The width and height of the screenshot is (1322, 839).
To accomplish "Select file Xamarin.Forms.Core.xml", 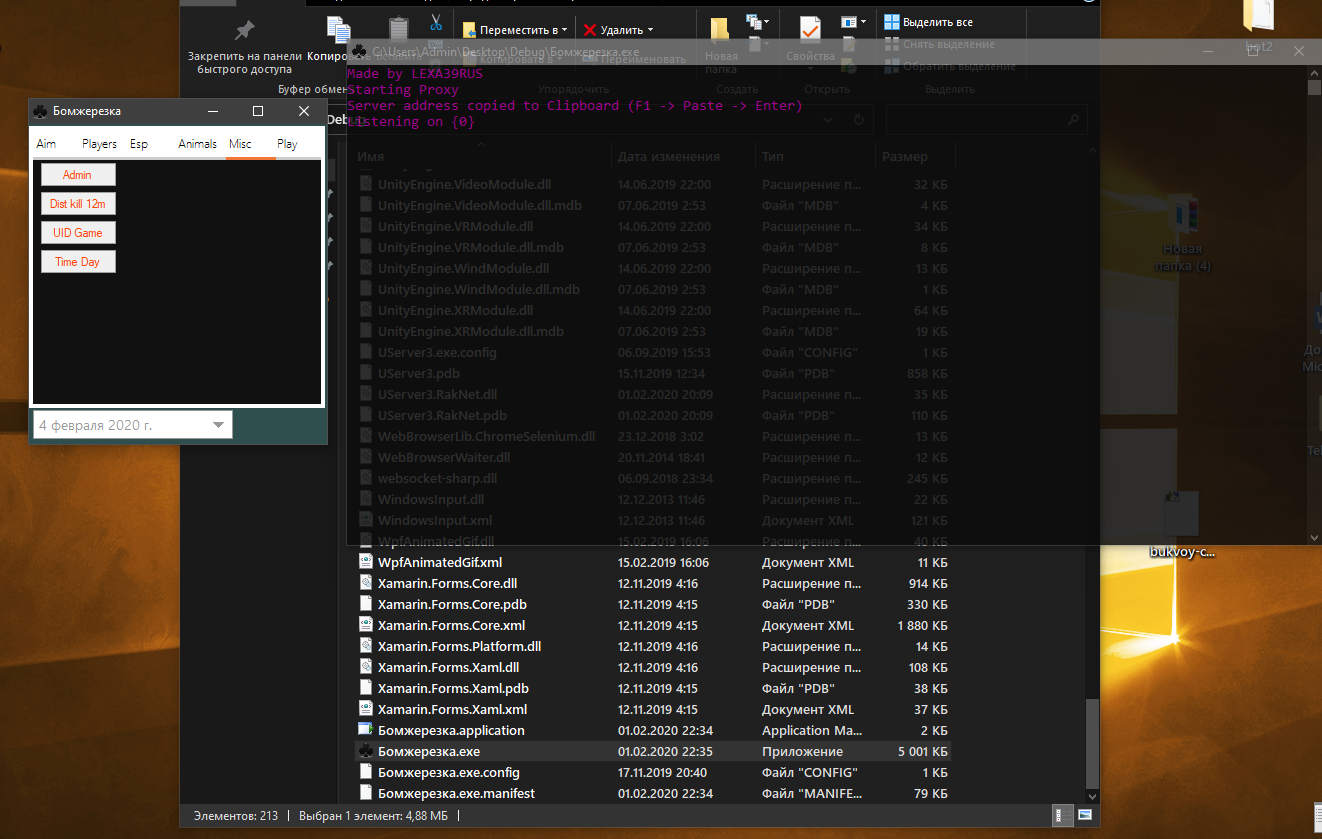I will point(451,625).
